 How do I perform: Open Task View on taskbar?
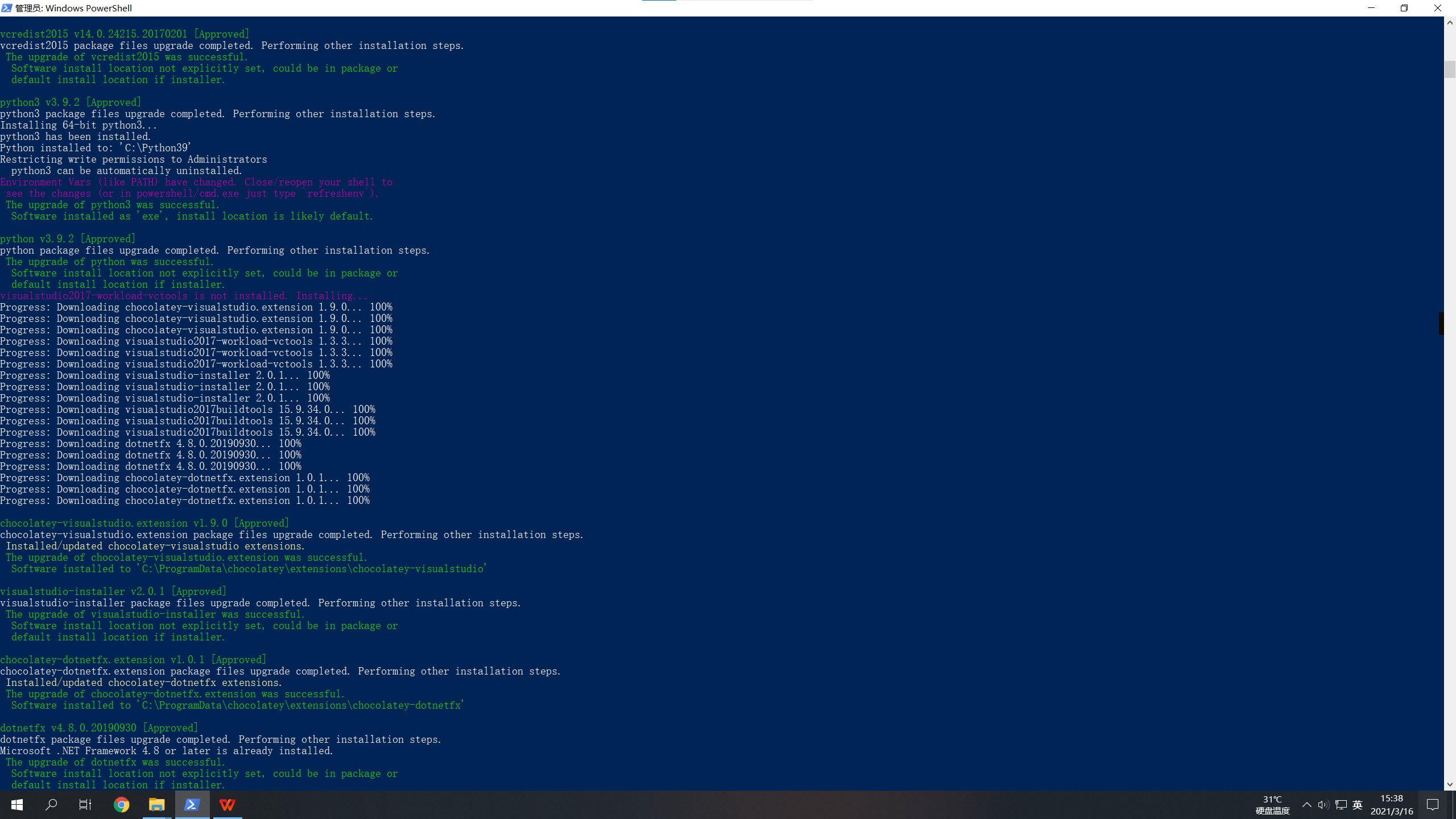(85, 805)
